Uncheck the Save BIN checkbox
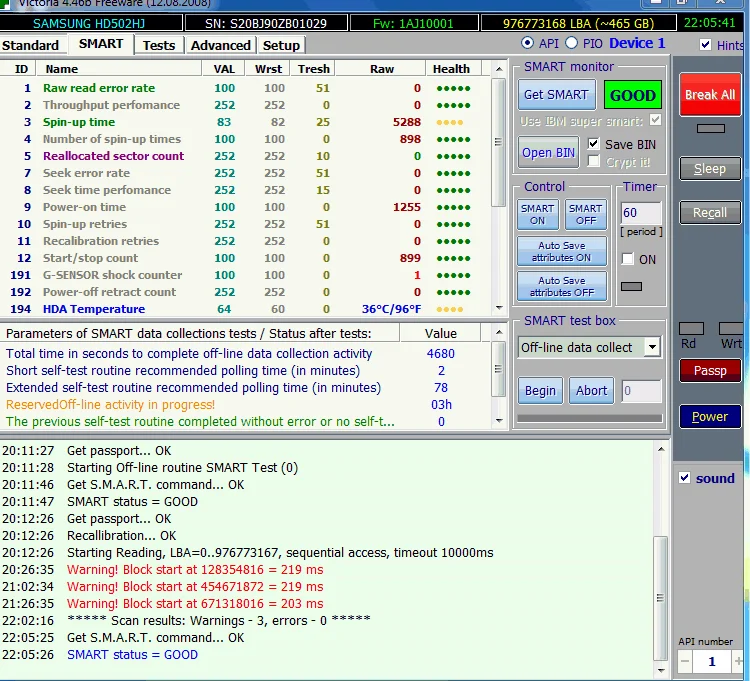The height and width of the screenshot is (681, 750). 594,144
